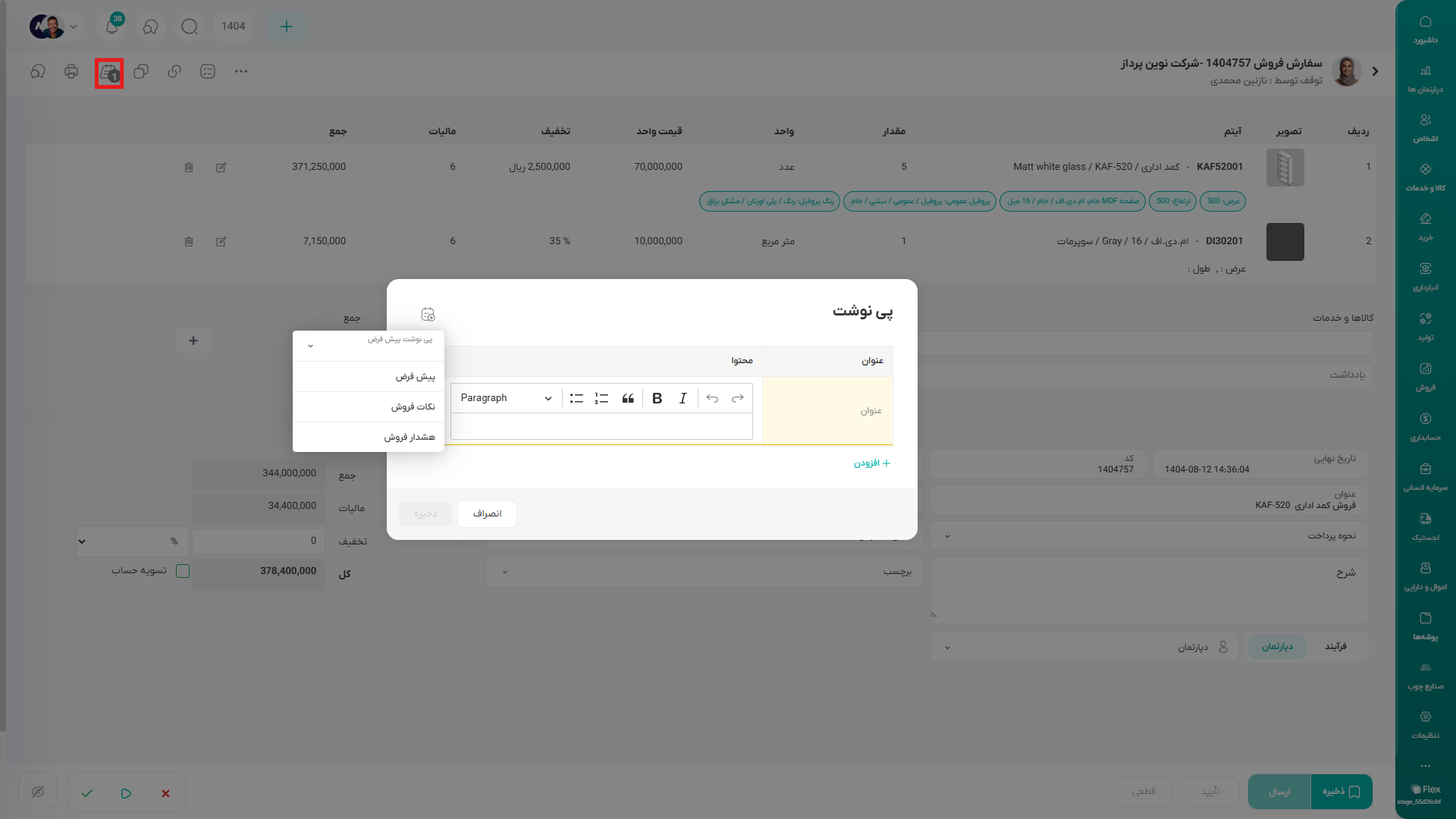Insert a numbered list in editor

[x=601, y=398]
